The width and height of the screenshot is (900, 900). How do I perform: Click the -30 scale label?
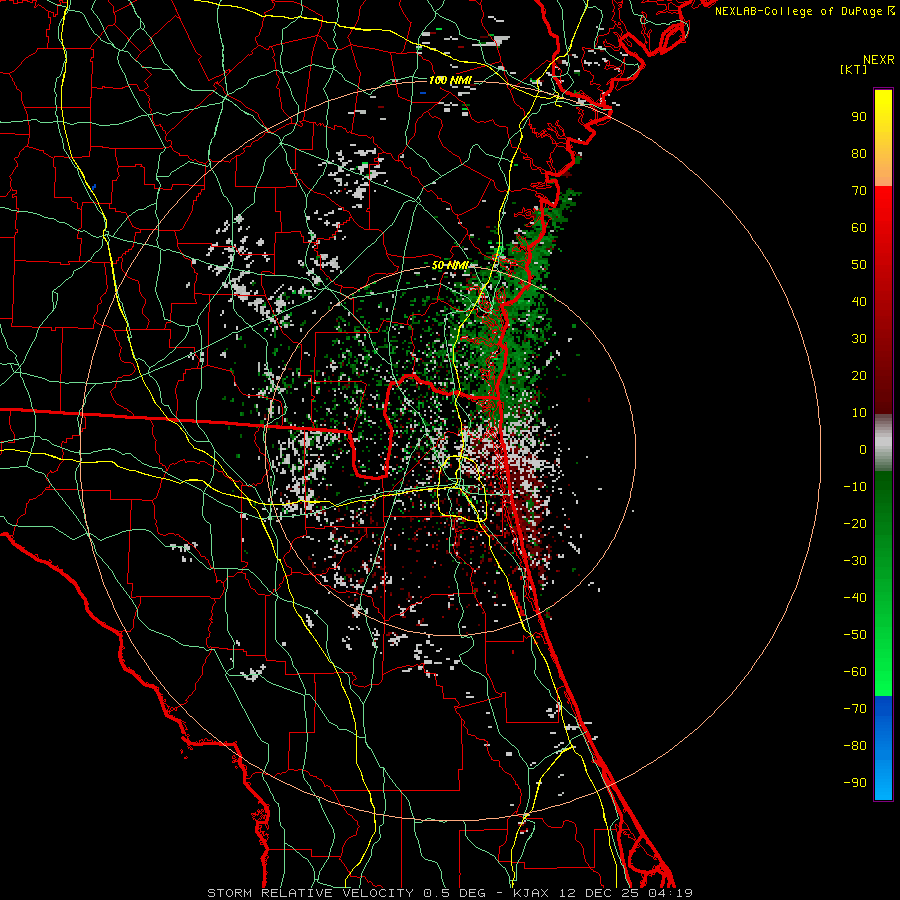855,561
